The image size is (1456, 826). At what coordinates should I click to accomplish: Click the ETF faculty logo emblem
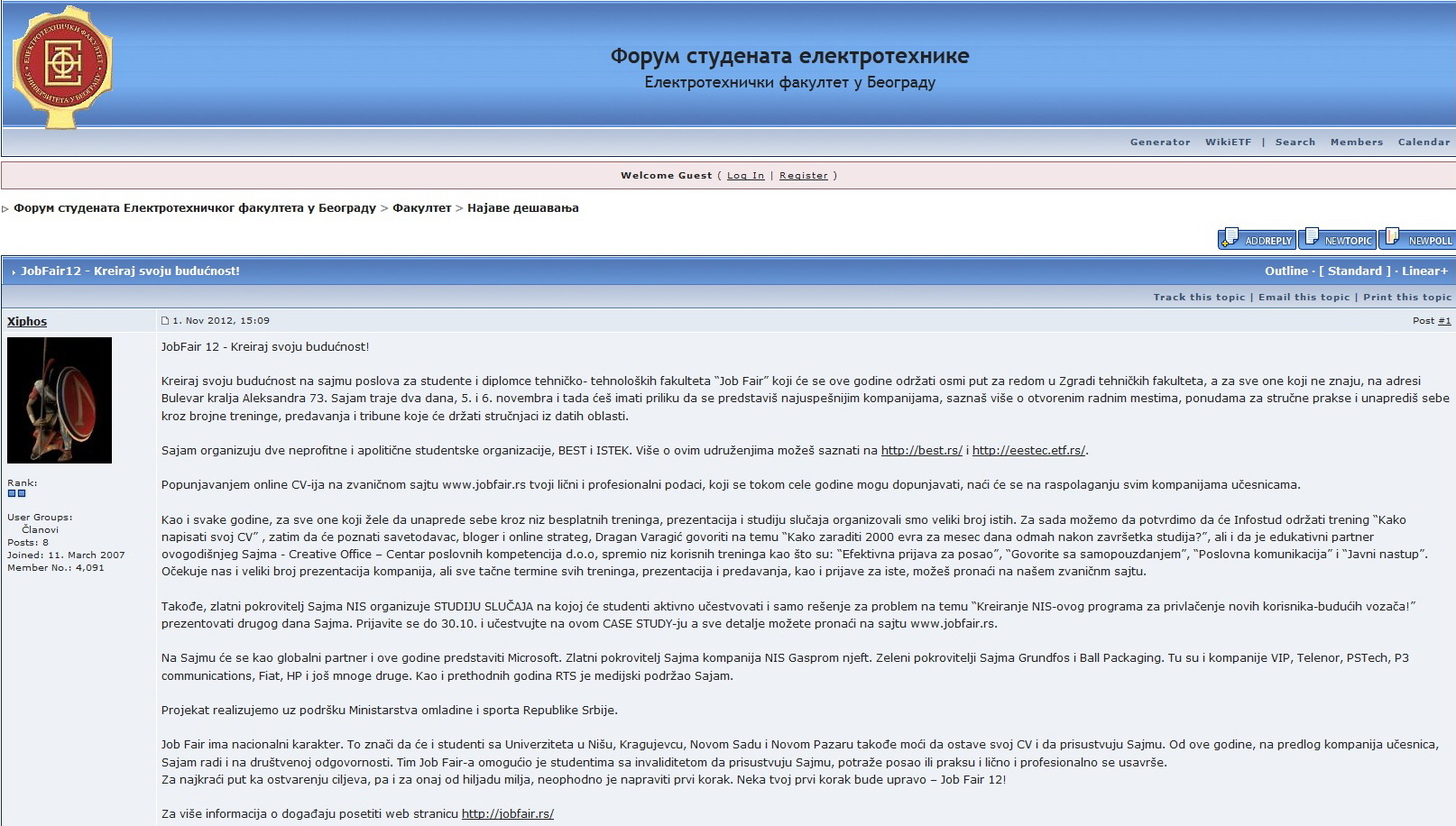tap(62, 67)
